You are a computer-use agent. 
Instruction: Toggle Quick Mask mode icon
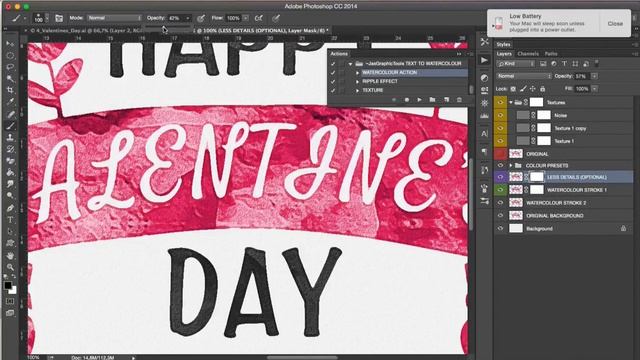pos(10,301)
